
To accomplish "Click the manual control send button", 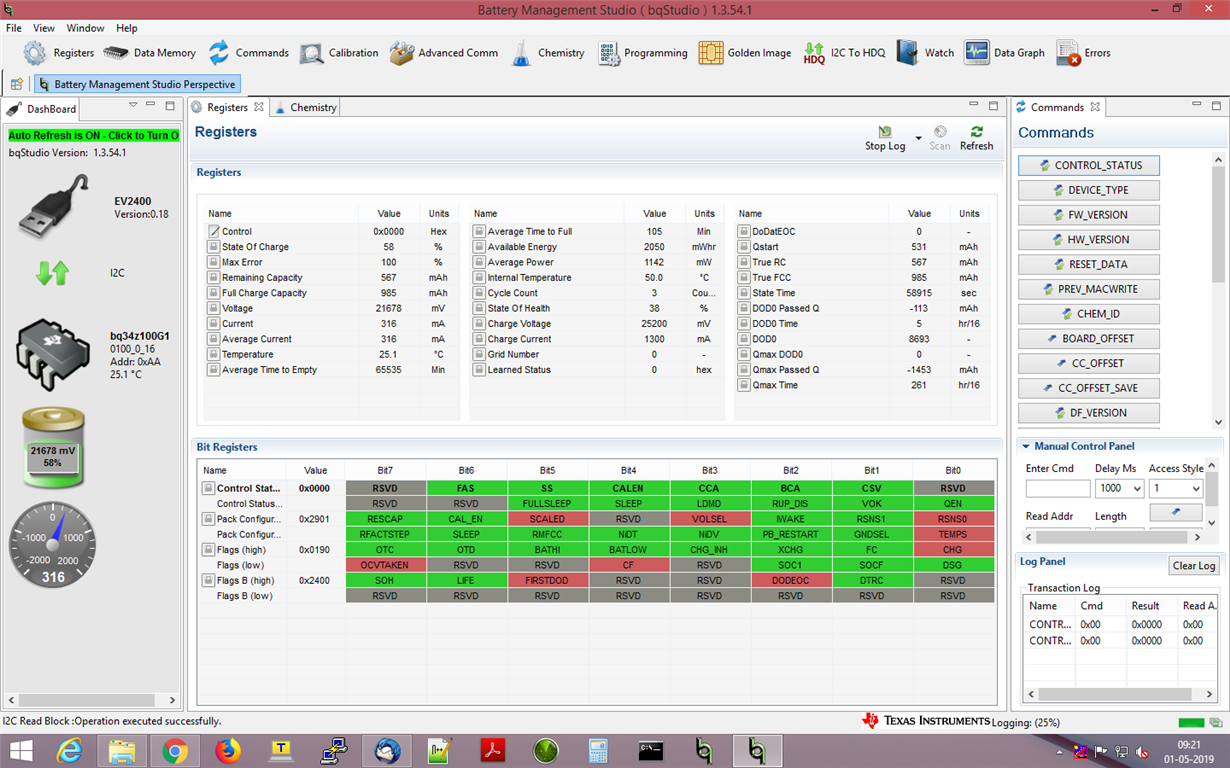I will pos(1175,513).
